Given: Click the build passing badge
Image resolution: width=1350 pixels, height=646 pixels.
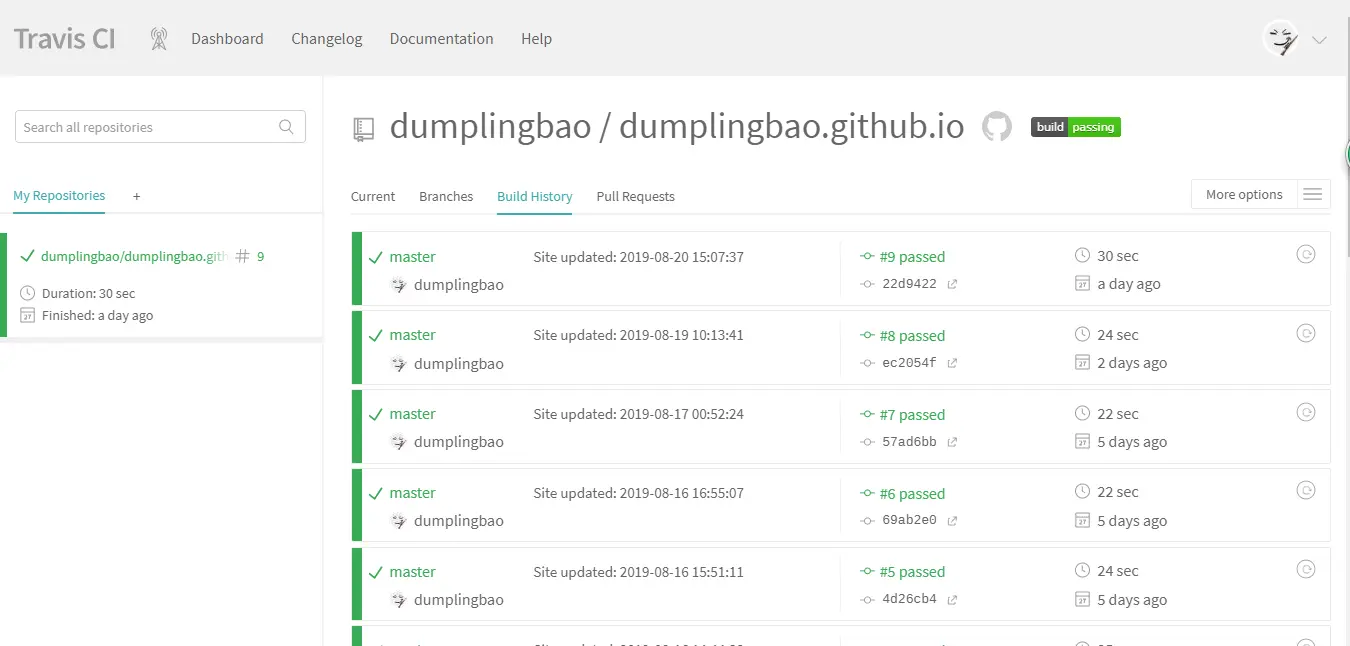Looking at the screenshot, I should pos(1076,127).
